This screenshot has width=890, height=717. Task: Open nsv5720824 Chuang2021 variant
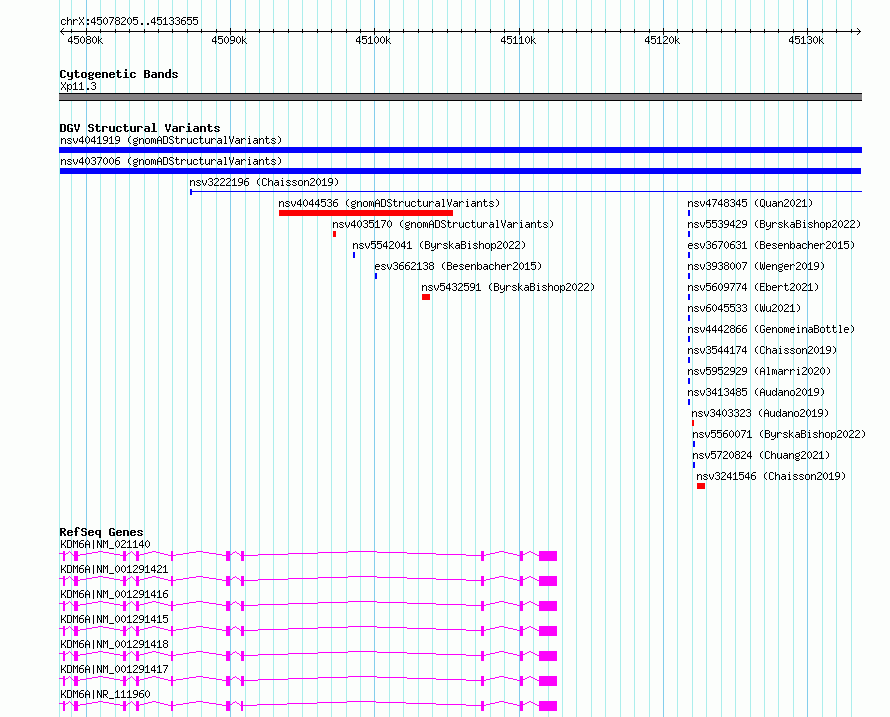click(x=761, y=455)
